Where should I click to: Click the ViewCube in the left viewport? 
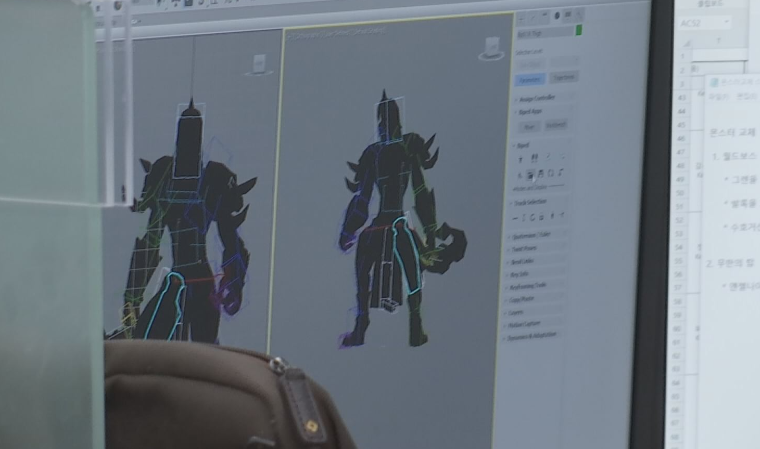point(260,65)
